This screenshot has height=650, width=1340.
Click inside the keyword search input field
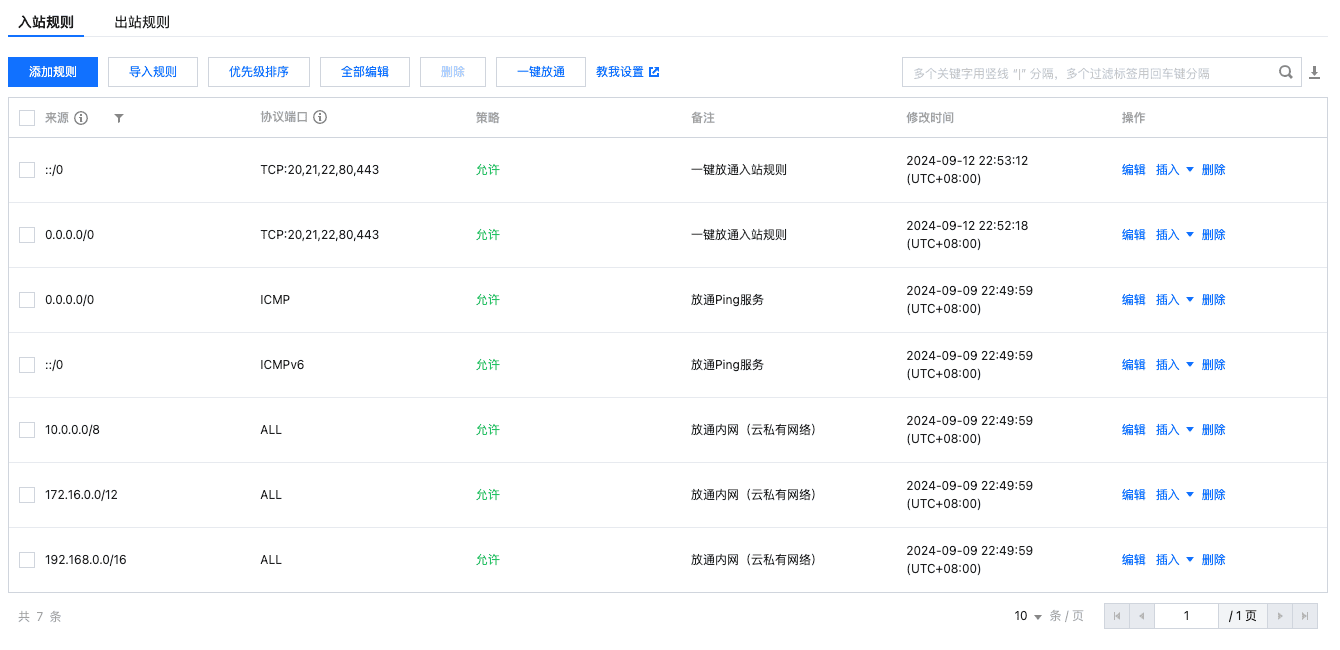pos(1080,72)
